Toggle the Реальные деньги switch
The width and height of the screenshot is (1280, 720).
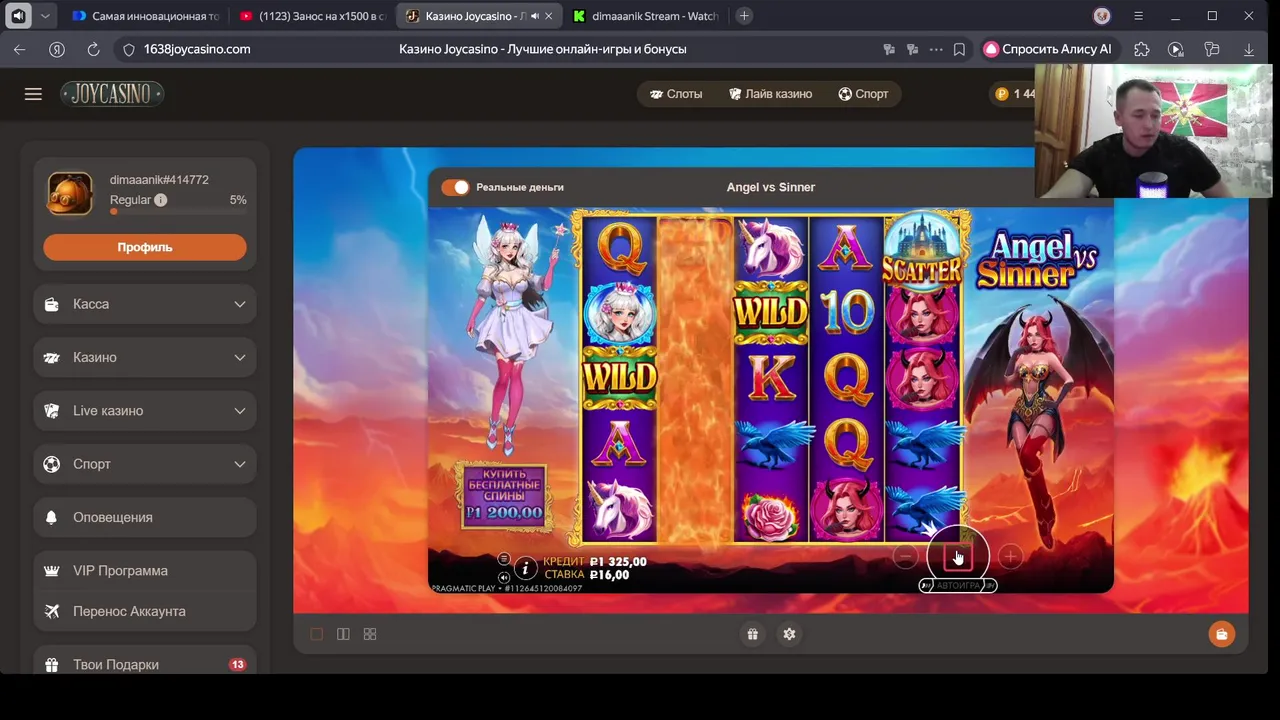point(455,187)
